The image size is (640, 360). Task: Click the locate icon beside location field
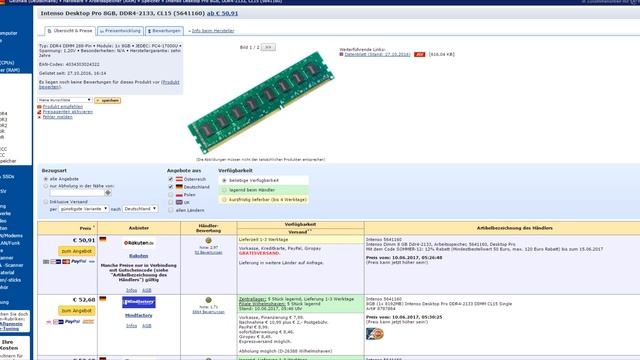pyautogui.click(x=108, y=193)
